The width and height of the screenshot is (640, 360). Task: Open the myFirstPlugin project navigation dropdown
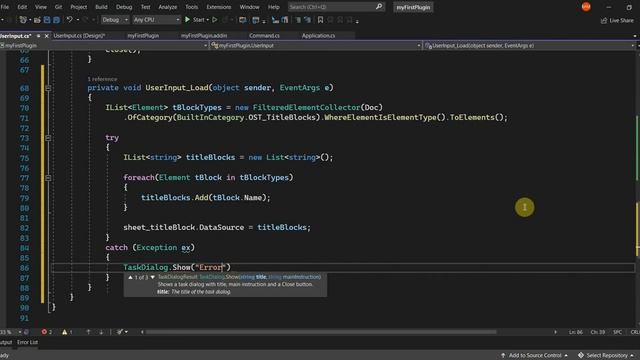click(104, 46)
